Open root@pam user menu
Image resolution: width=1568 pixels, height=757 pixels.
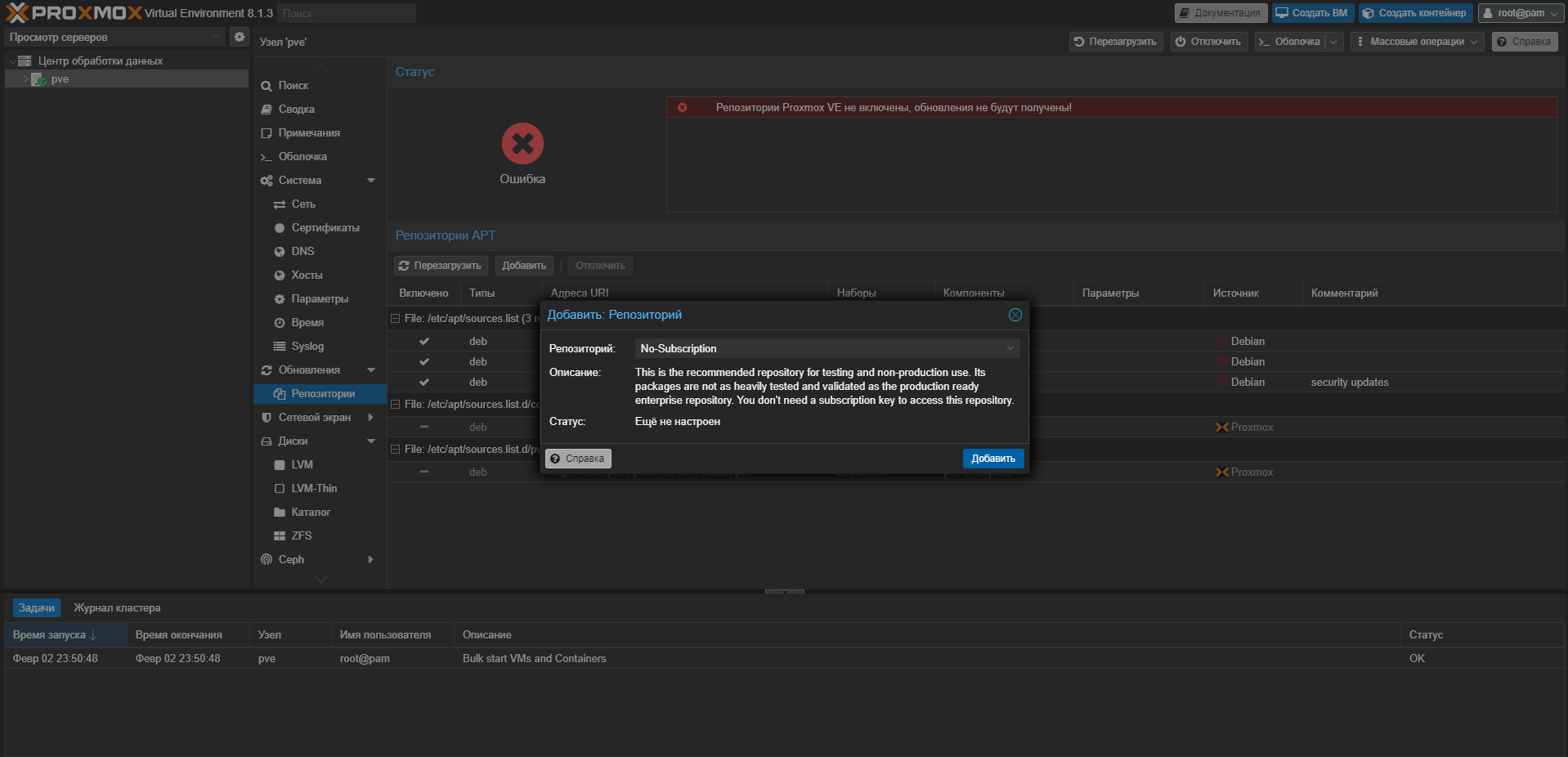[1520, 13]
